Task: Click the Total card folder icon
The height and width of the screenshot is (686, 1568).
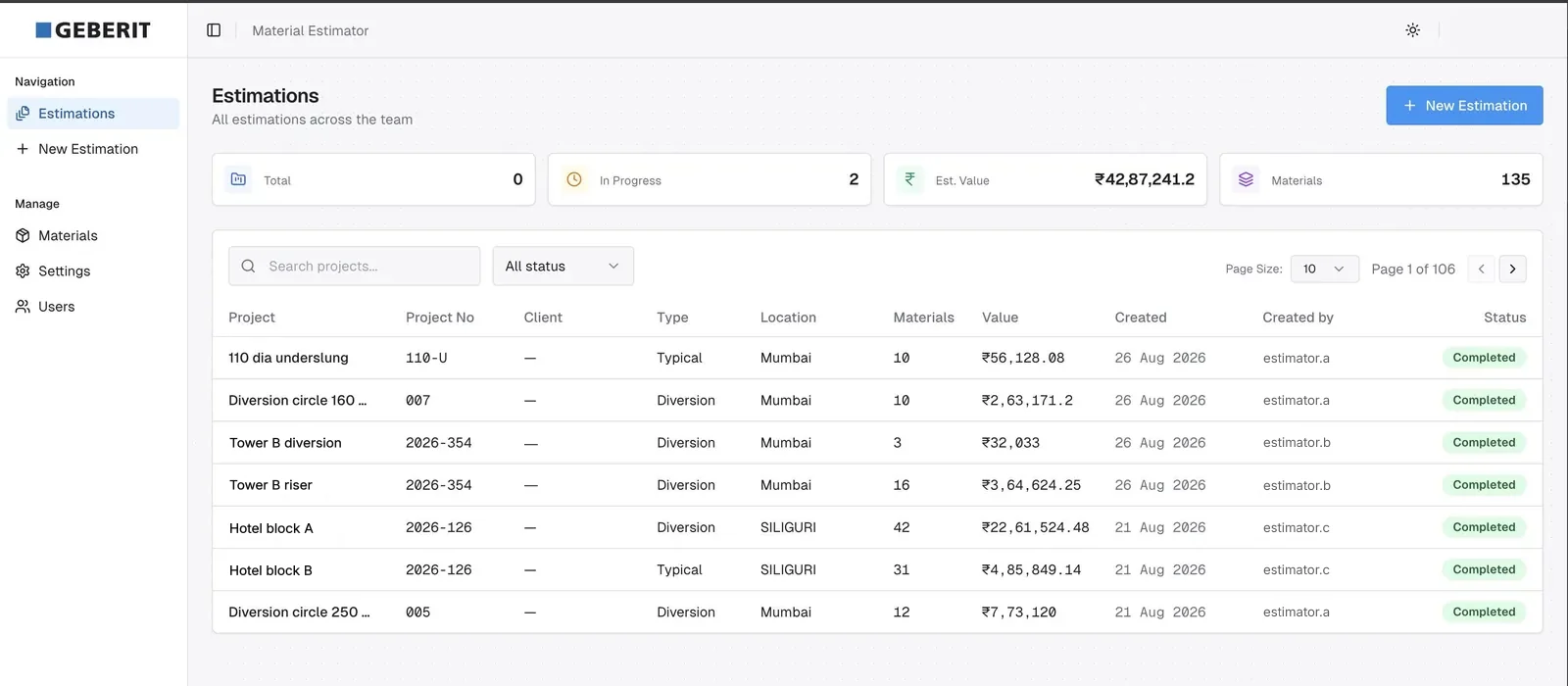Action: pos(238,179)
